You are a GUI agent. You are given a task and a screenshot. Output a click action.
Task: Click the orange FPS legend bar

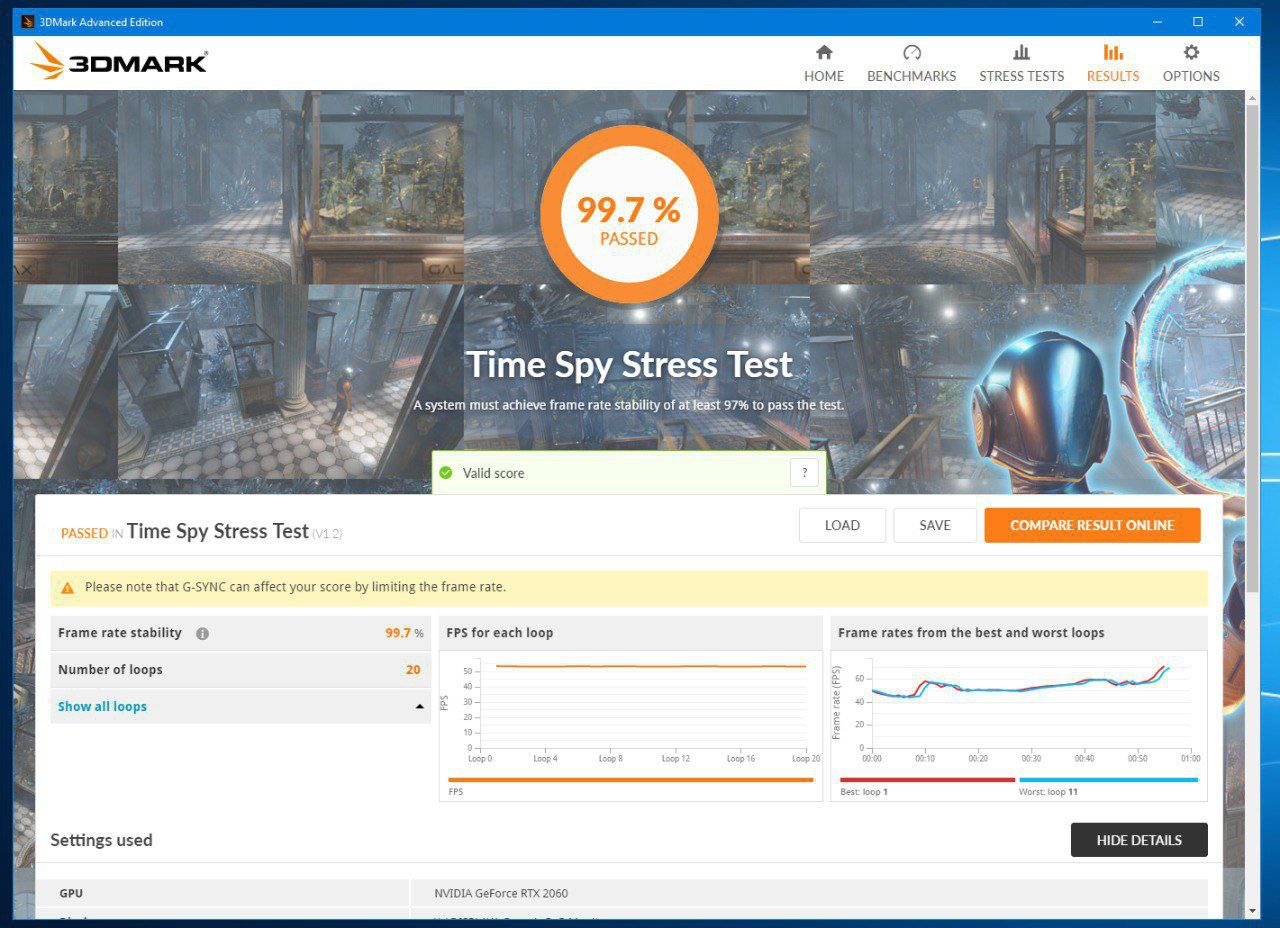pyautogui.click(x=631, y=780)
